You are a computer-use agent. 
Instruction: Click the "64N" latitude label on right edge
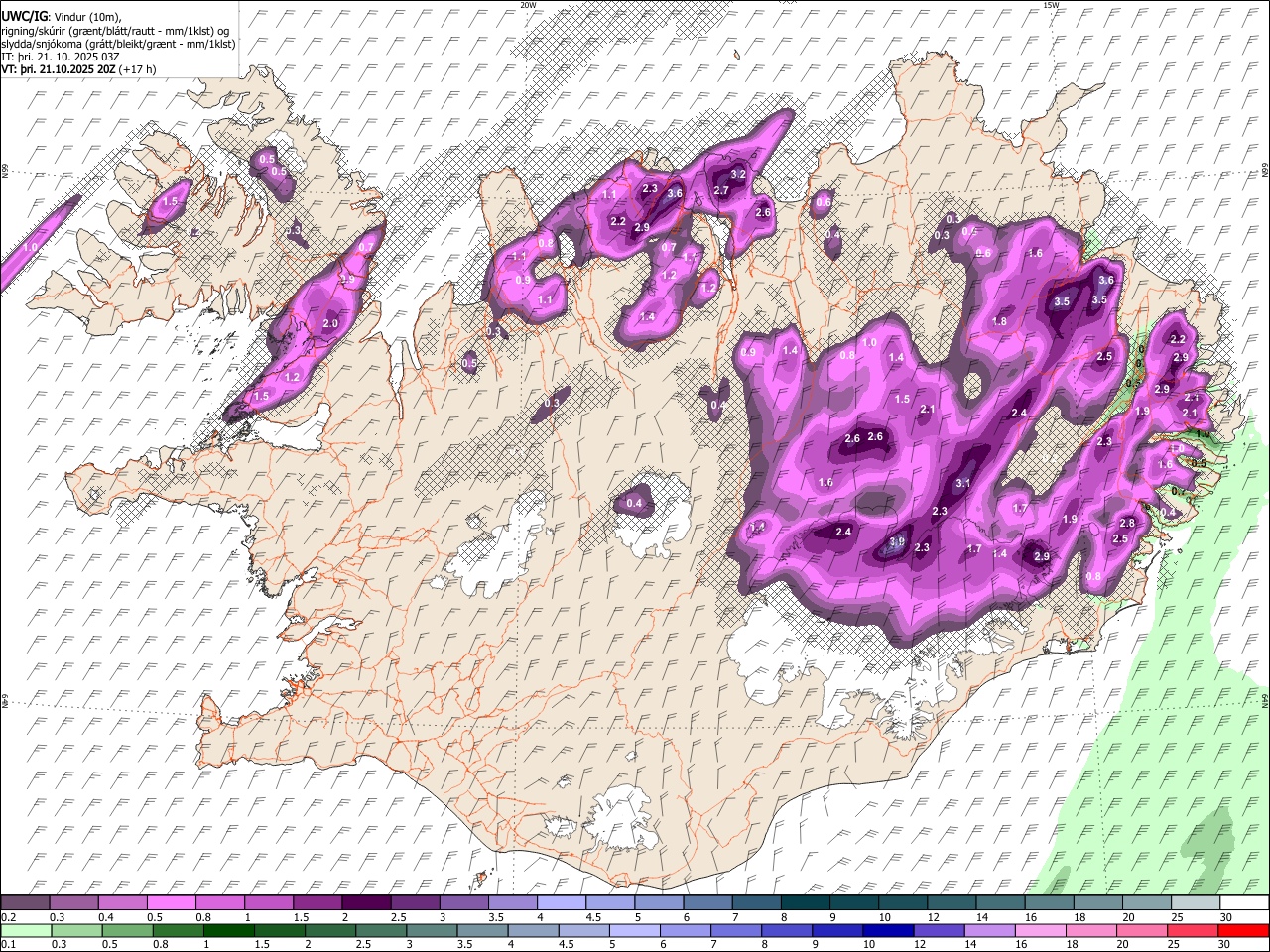(x=1265, y=699)
